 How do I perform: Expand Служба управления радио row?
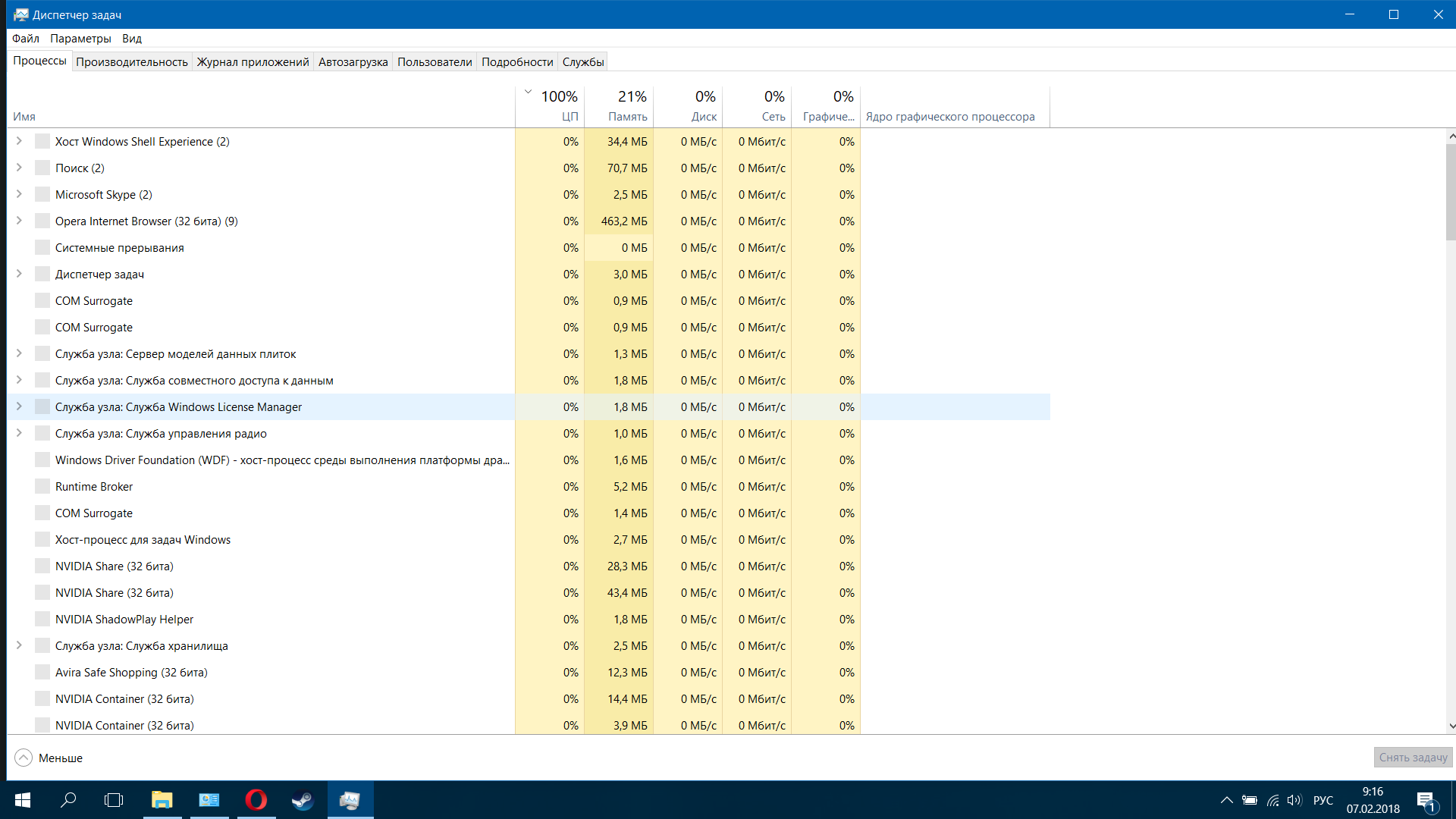(x=19, y=433)
